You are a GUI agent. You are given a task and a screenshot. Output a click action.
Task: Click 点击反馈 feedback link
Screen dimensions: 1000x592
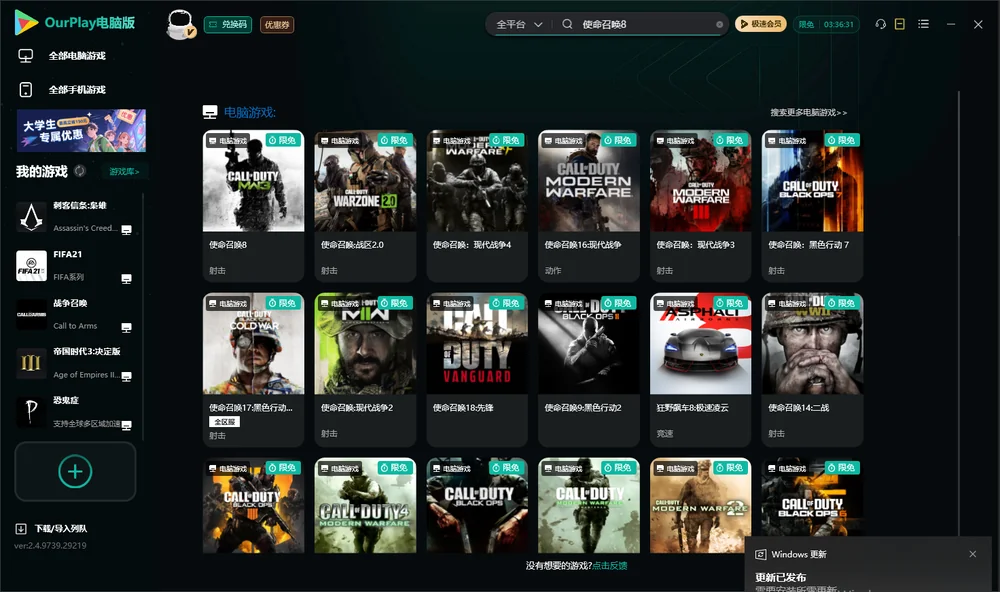[610, 566]
